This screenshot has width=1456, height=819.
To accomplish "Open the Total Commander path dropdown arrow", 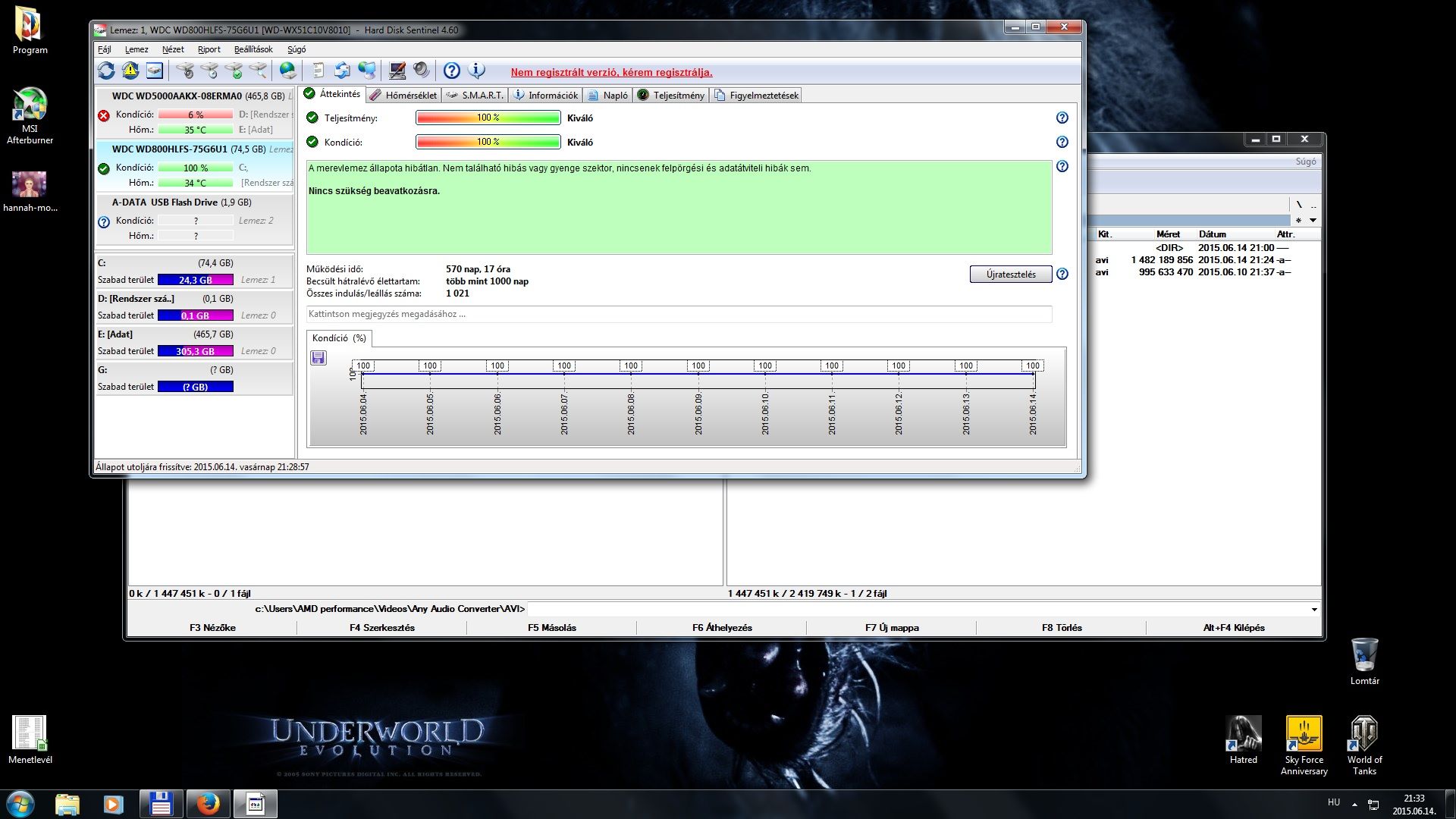I will [1313, 610].
